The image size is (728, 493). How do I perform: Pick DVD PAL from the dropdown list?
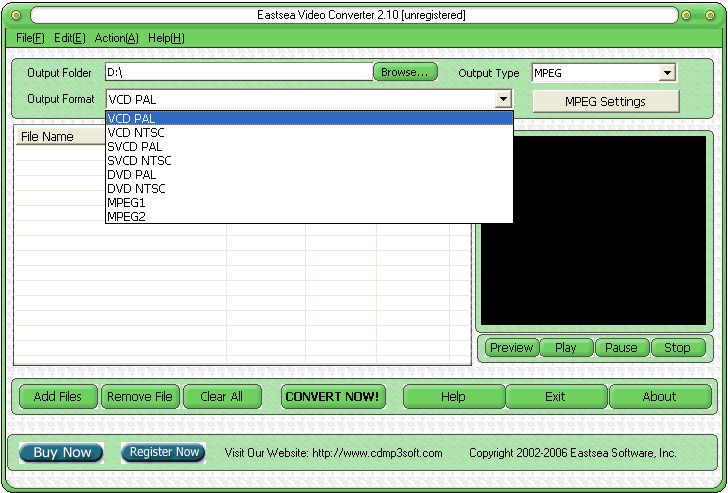point(309,175)
